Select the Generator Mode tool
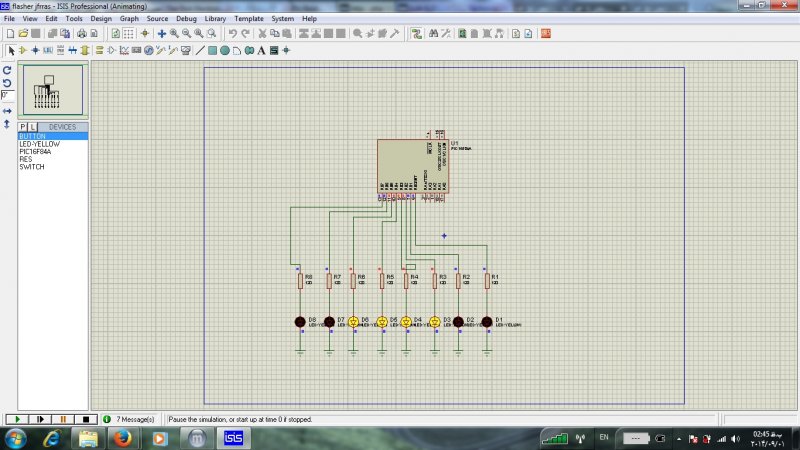 tap(148, 51)
